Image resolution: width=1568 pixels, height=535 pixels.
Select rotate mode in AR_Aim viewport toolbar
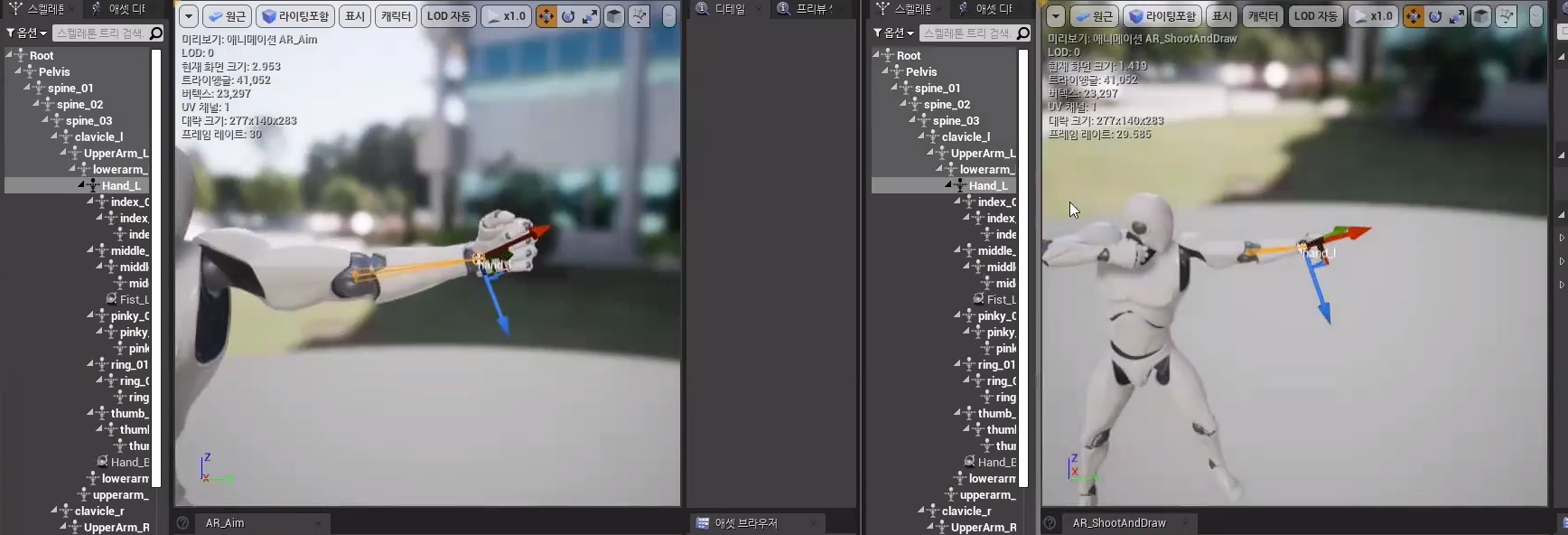tap(568, 16)
